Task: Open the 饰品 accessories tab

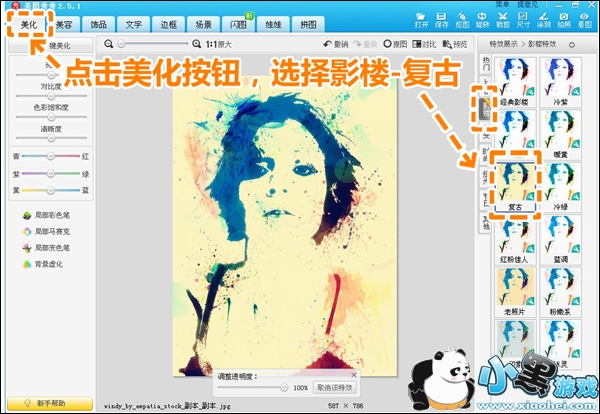Action: coord(99,25)
